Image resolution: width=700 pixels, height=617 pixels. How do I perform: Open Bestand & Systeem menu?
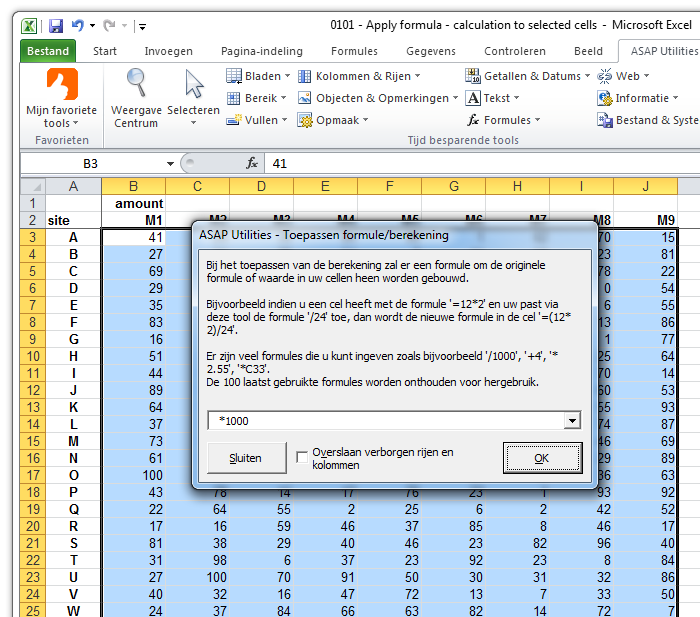pos(648,120)
